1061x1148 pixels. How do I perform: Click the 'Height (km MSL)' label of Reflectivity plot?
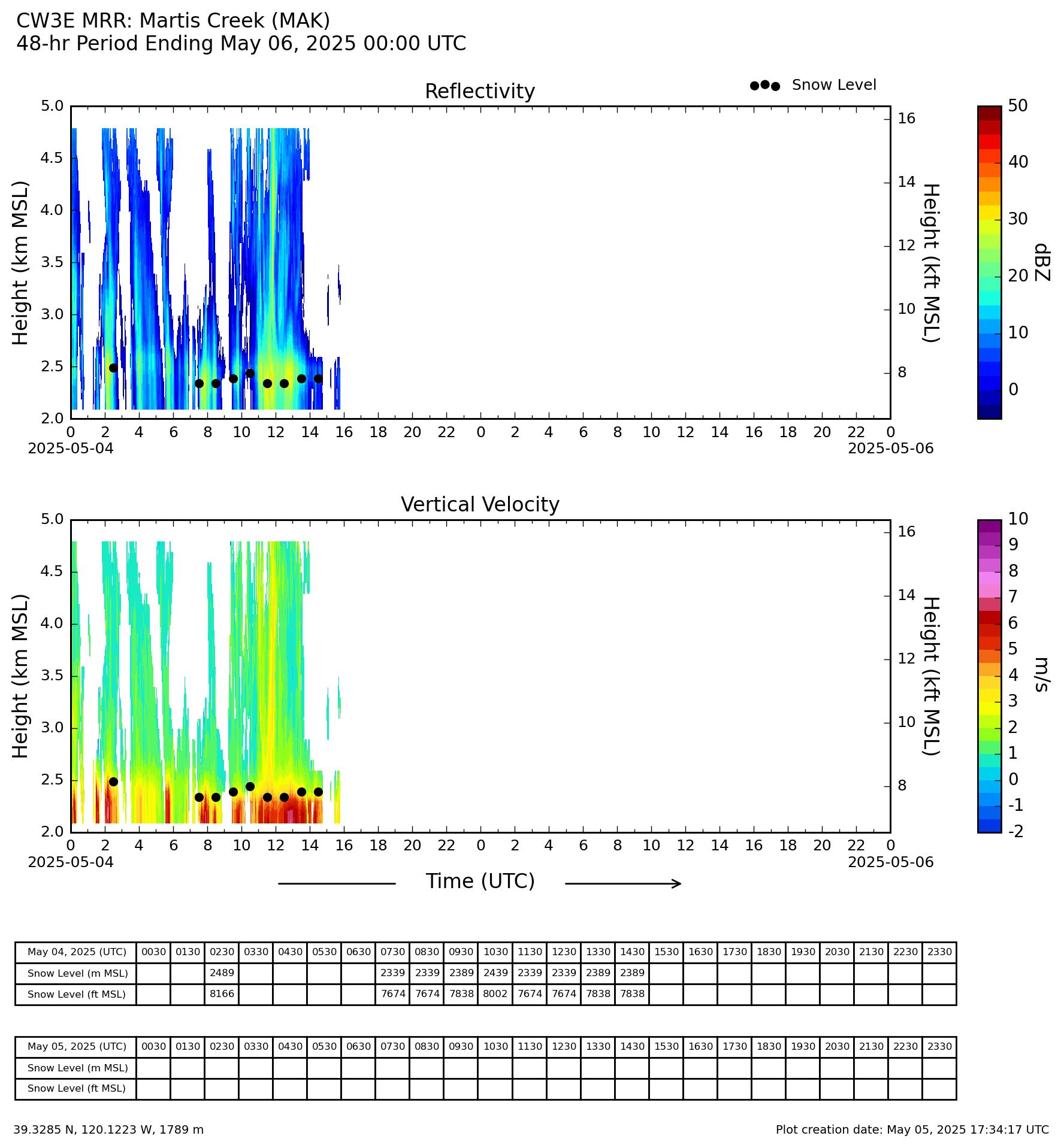pos(21,263)
